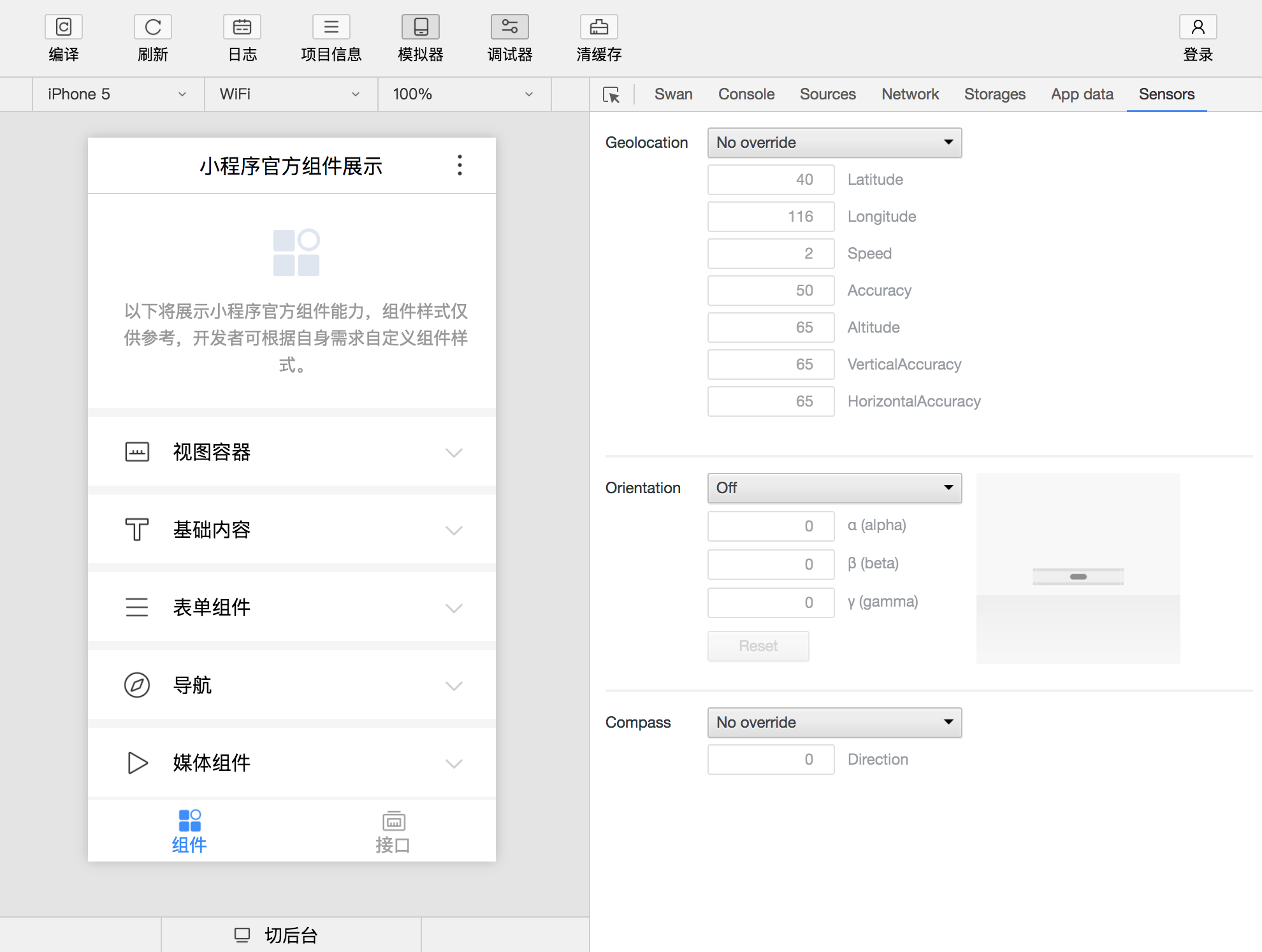The image size is (1262, 952).
Task: Click the 清缓存 clear cache icon
Action: (599, 27)
